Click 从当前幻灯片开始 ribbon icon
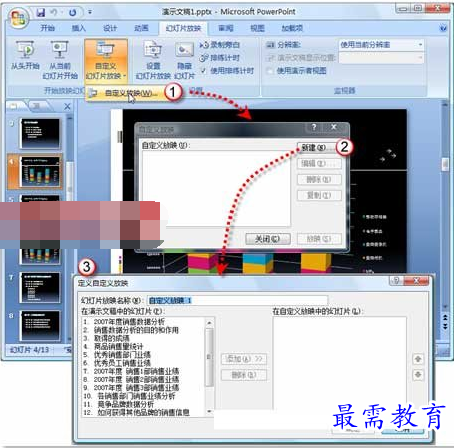 coord(60,60)
